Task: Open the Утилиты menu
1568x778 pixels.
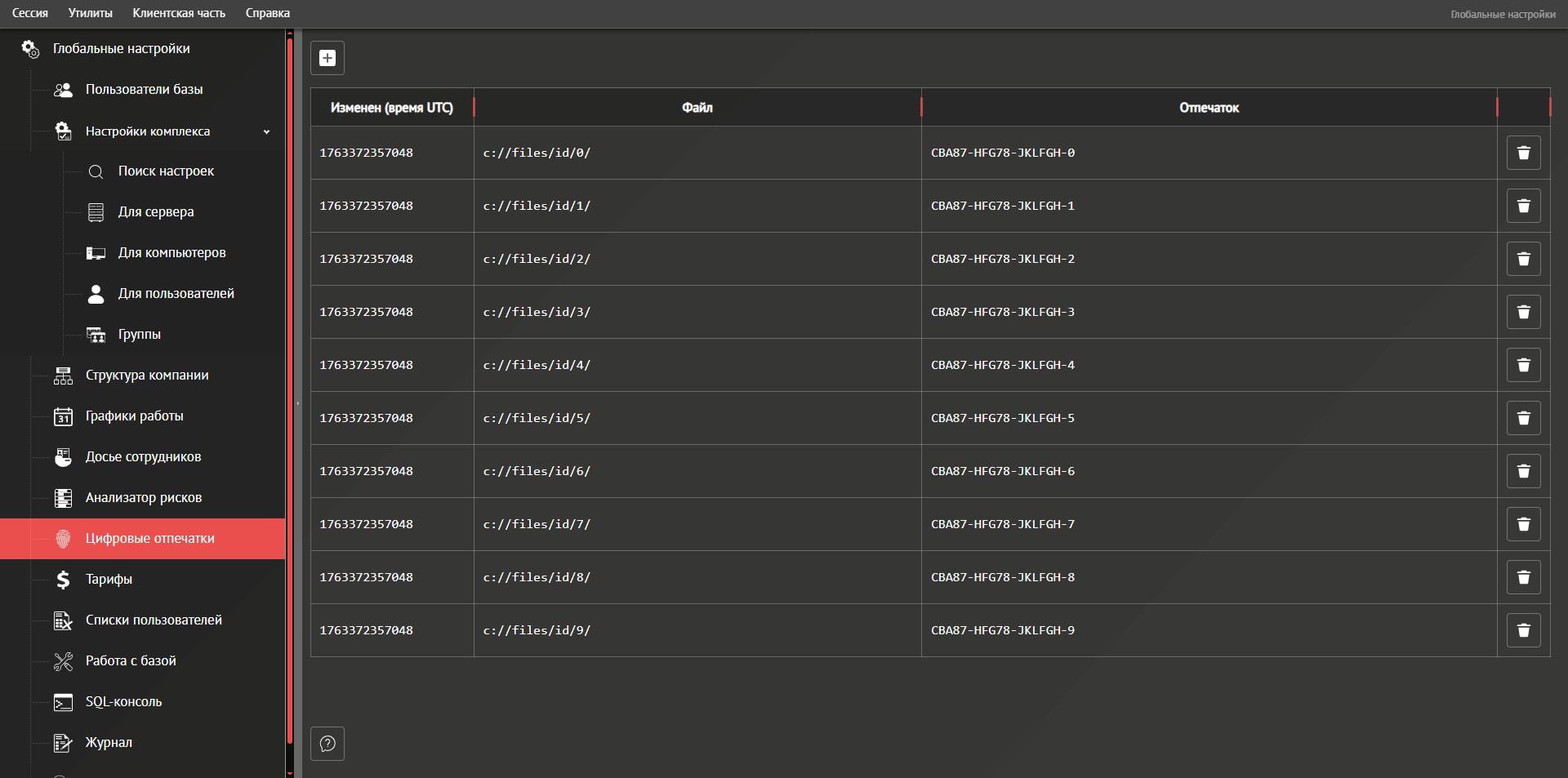Action: (x=91, y=13)
